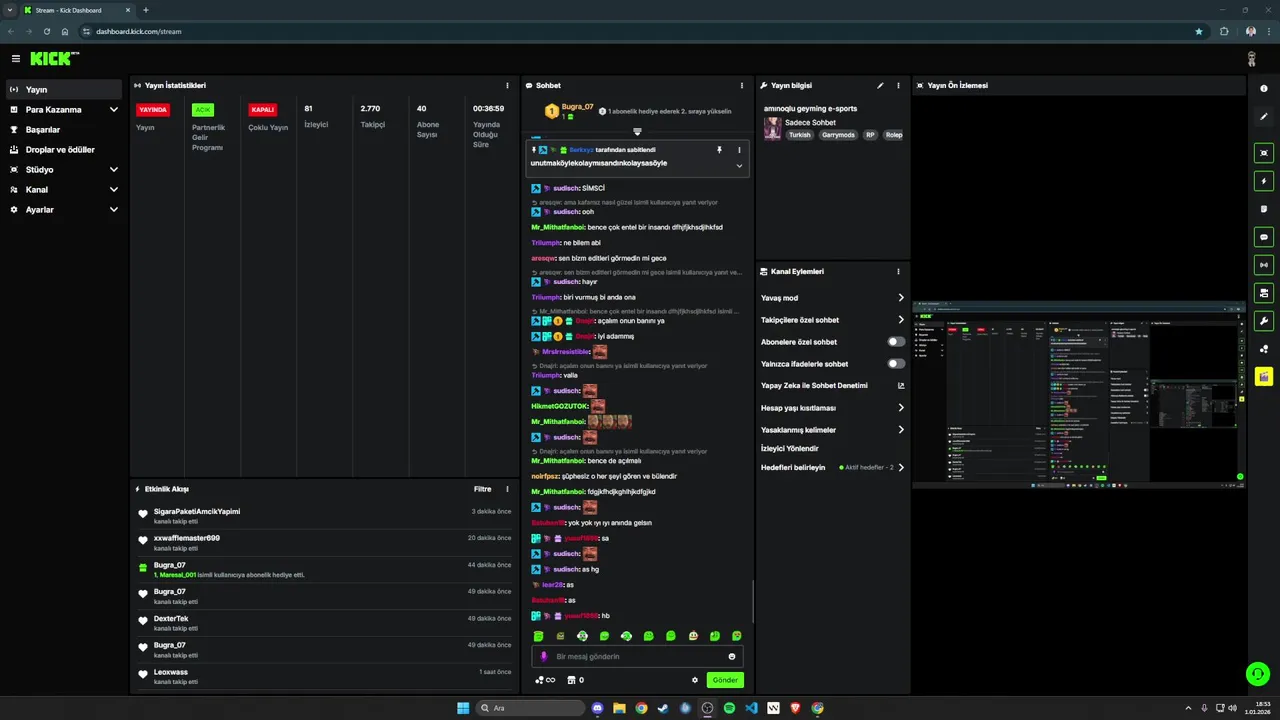The image size is (1280, 720).
Task: Select the yellow clapperboard icon in right sidebar
Action: coord(1264,377)
